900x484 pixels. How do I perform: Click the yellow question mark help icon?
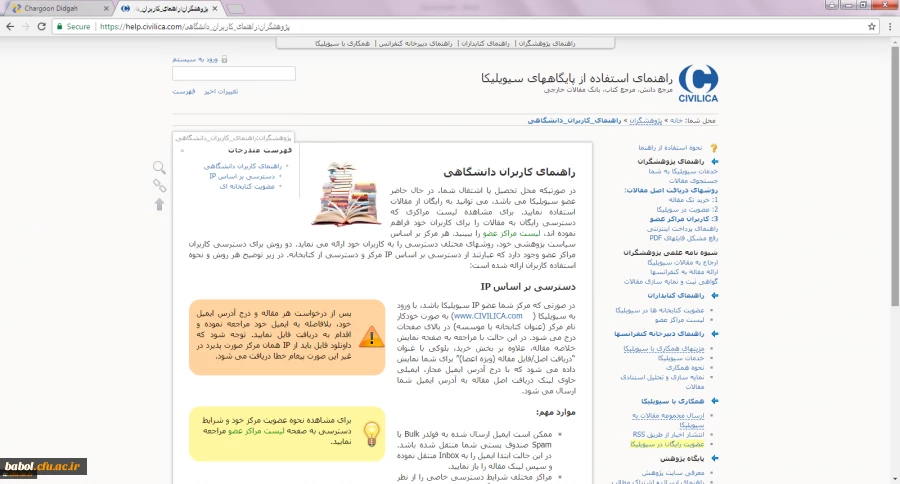(x=713, y=147)
